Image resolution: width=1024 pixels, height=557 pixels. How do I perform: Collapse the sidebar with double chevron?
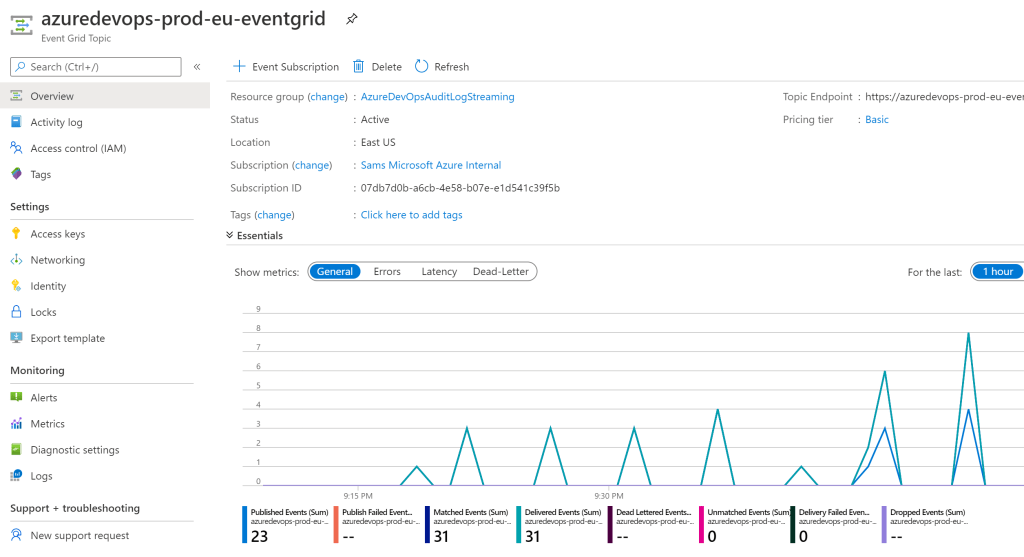(x=197, y=67)
